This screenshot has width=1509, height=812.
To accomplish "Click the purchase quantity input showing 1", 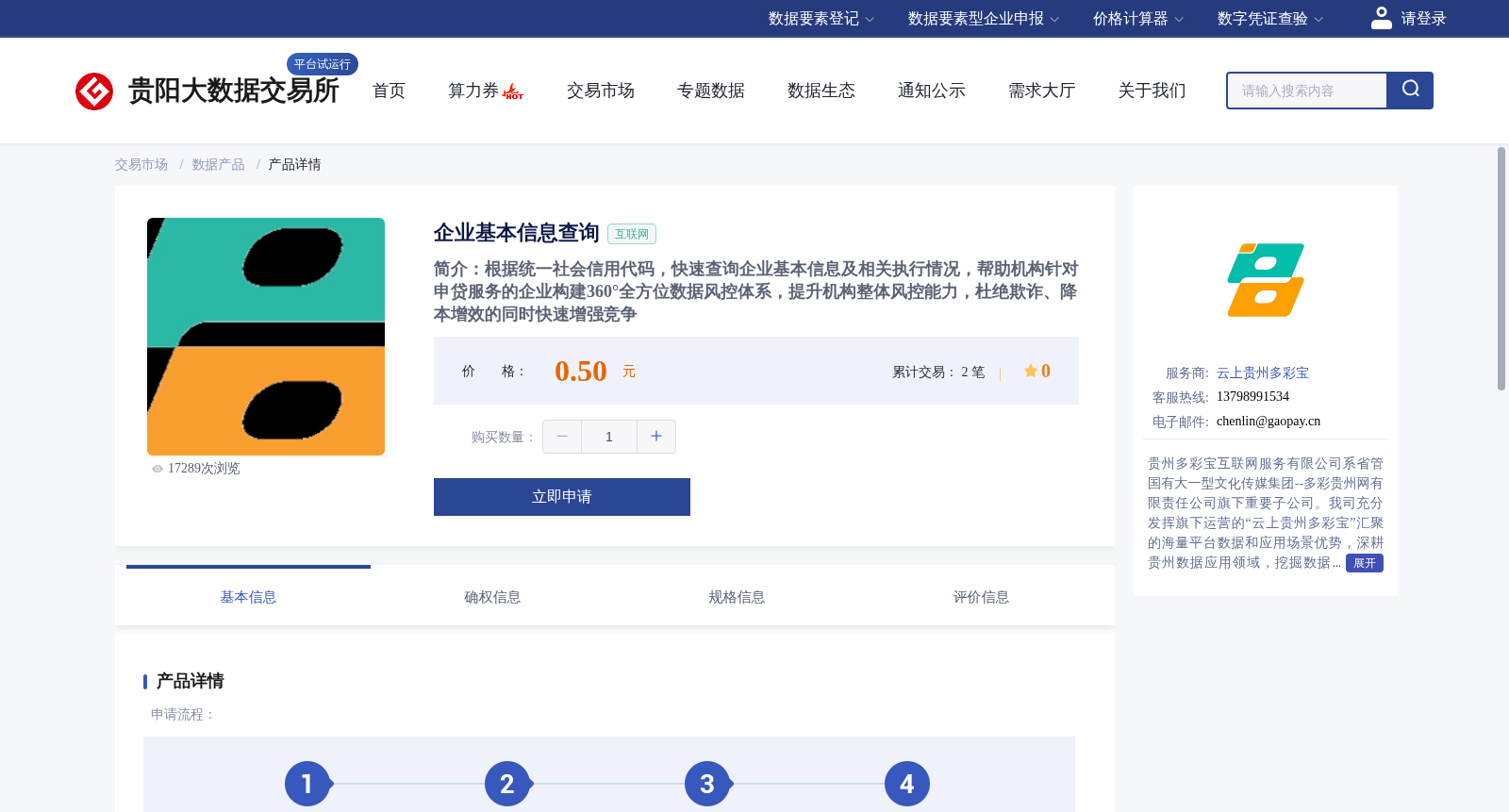I will tap(609, 437).
